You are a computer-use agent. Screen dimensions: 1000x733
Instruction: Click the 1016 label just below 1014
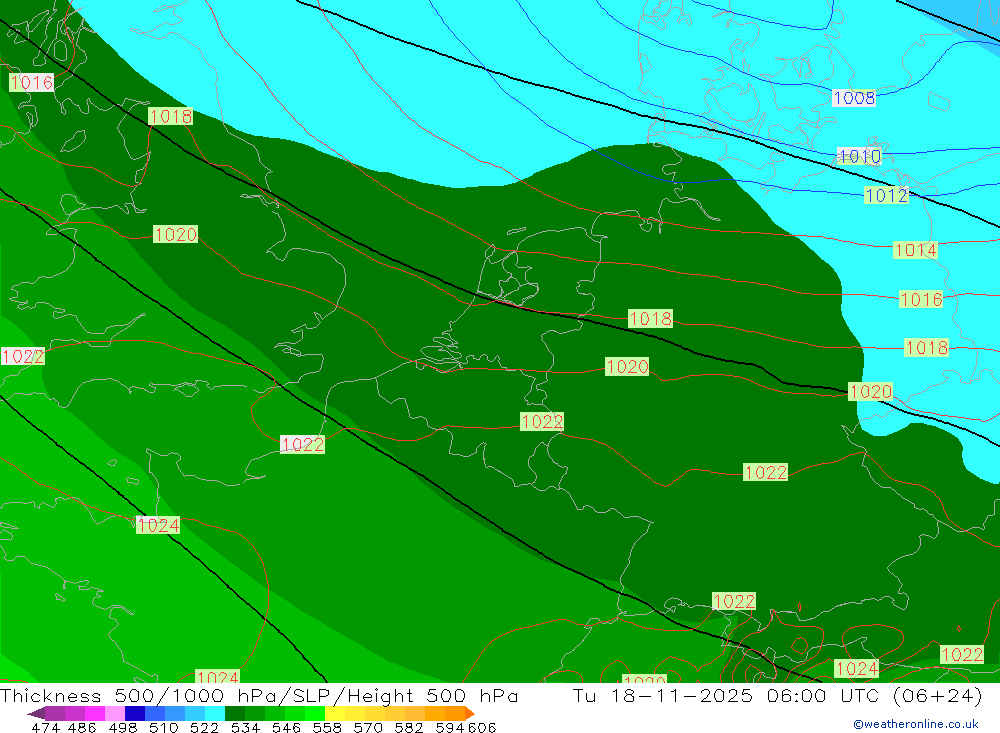[921, 299]
